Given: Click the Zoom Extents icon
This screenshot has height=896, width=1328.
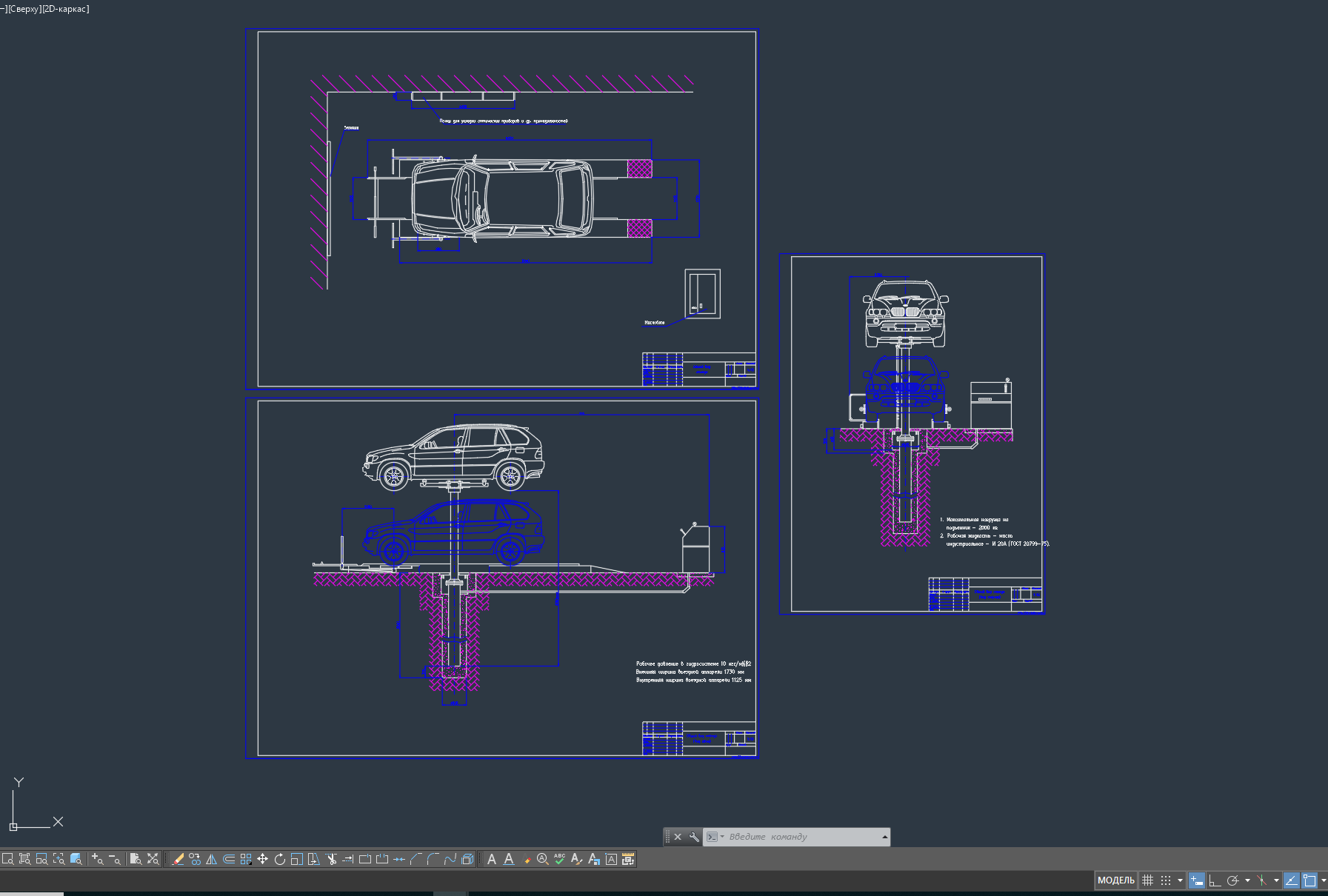Looking at the screenshot, I should click(x=153, y=859).
